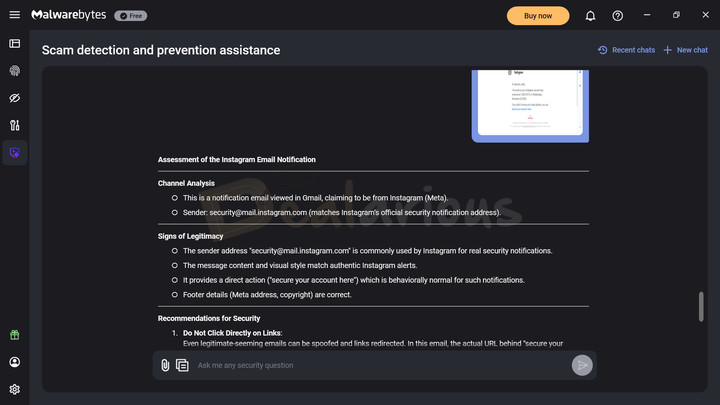Open the notifications bell
Screen dimensions: 720x405
(x=591, y=16)
